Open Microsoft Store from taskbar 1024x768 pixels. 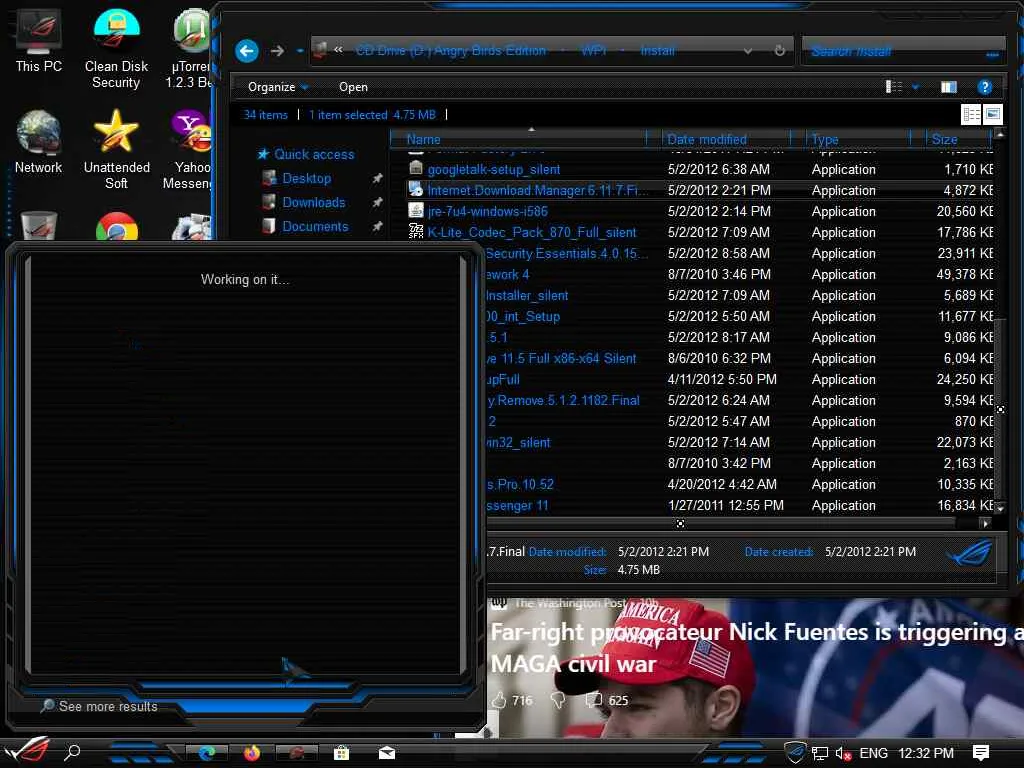[x=341, y=753]
